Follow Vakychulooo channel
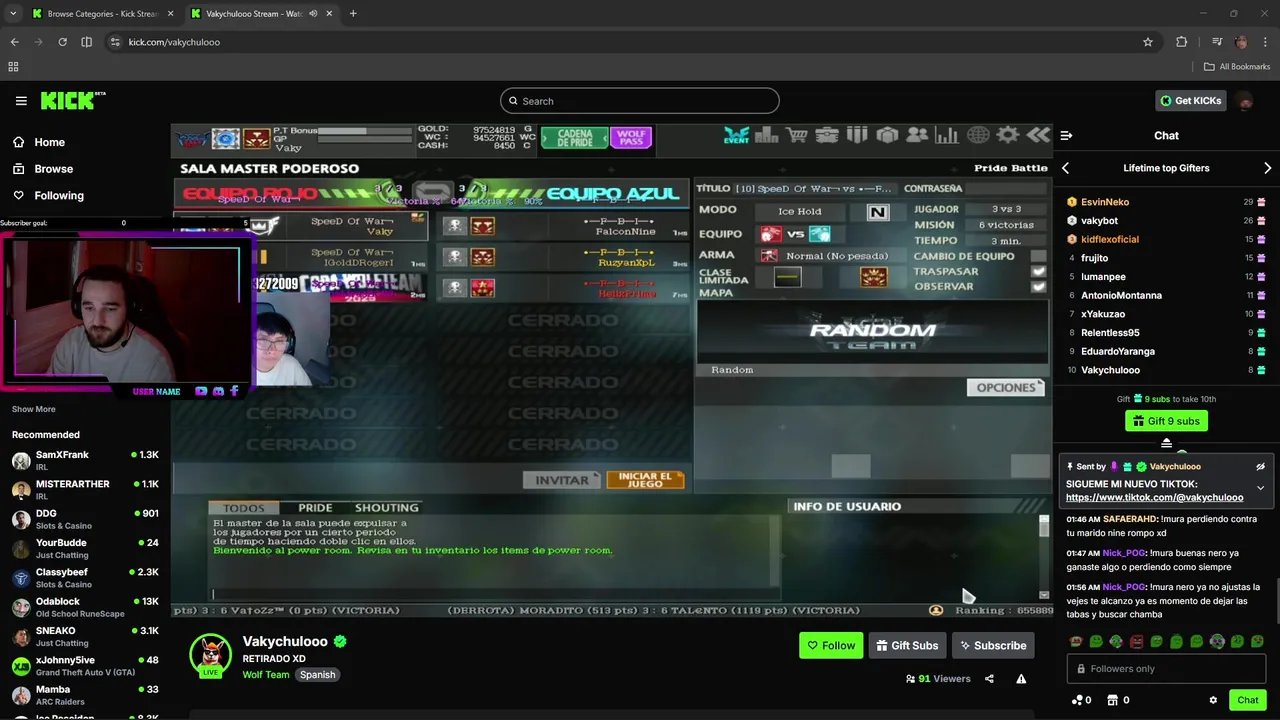 pos(831,646)
